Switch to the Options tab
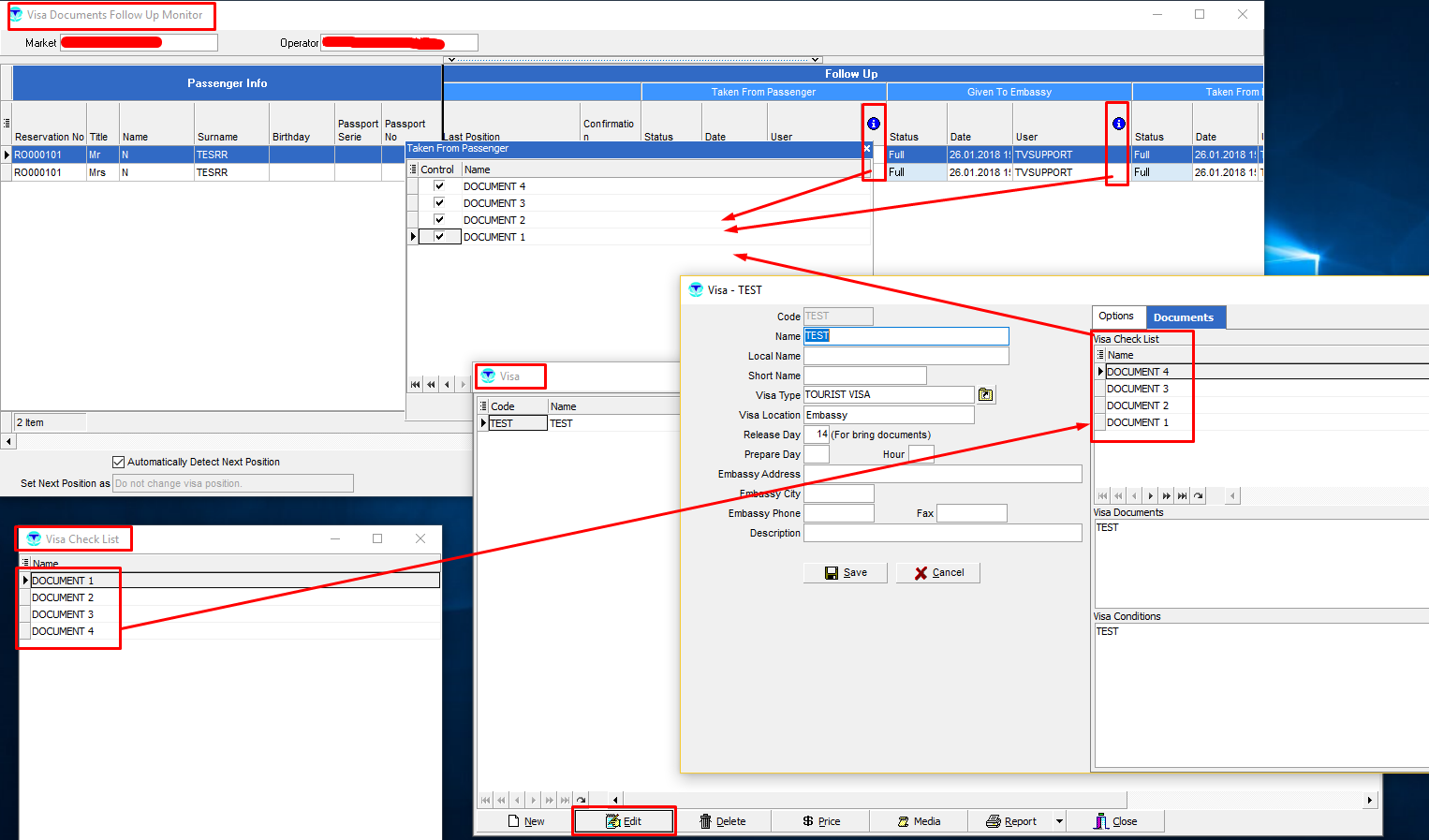Image resolution: width=1429 pixels, height=840 pixels. point(1116,317)
